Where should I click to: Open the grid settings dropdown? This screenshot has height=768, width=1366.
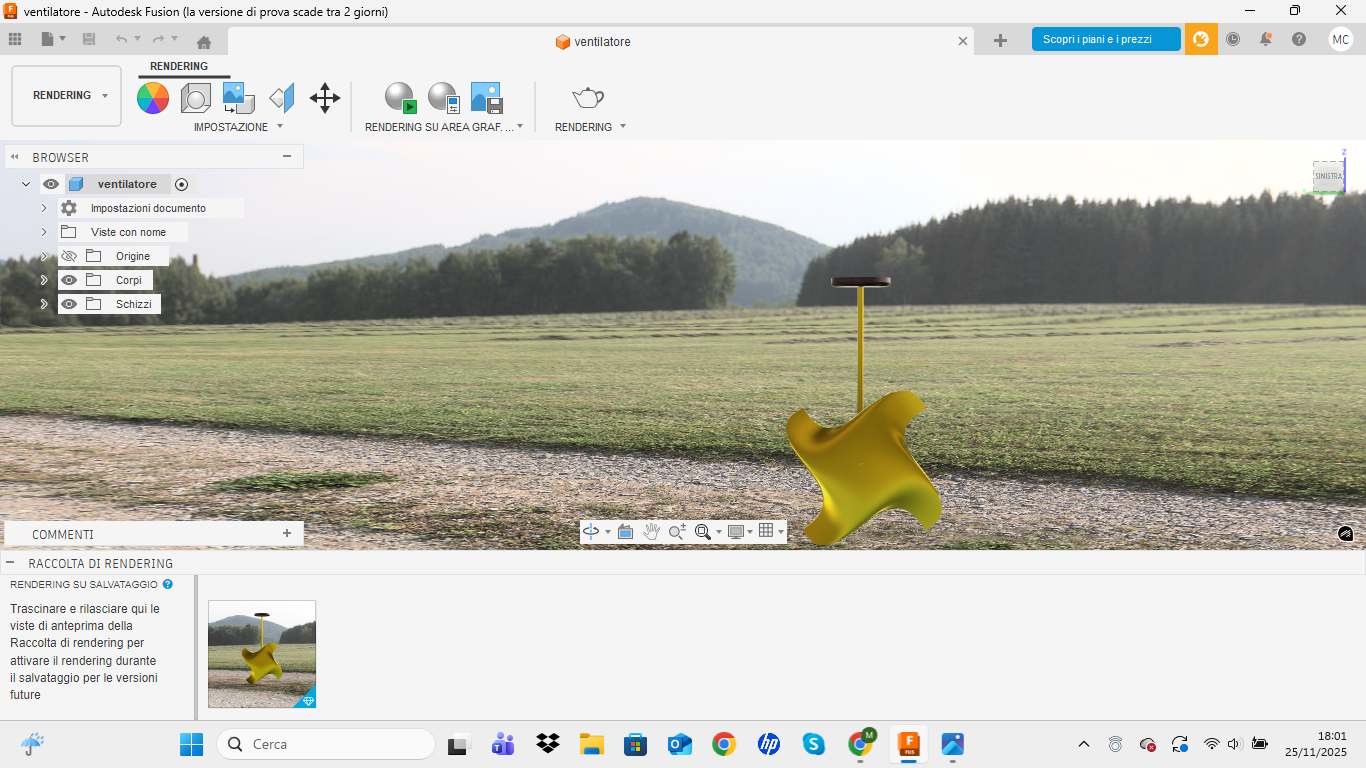[781, 531]
